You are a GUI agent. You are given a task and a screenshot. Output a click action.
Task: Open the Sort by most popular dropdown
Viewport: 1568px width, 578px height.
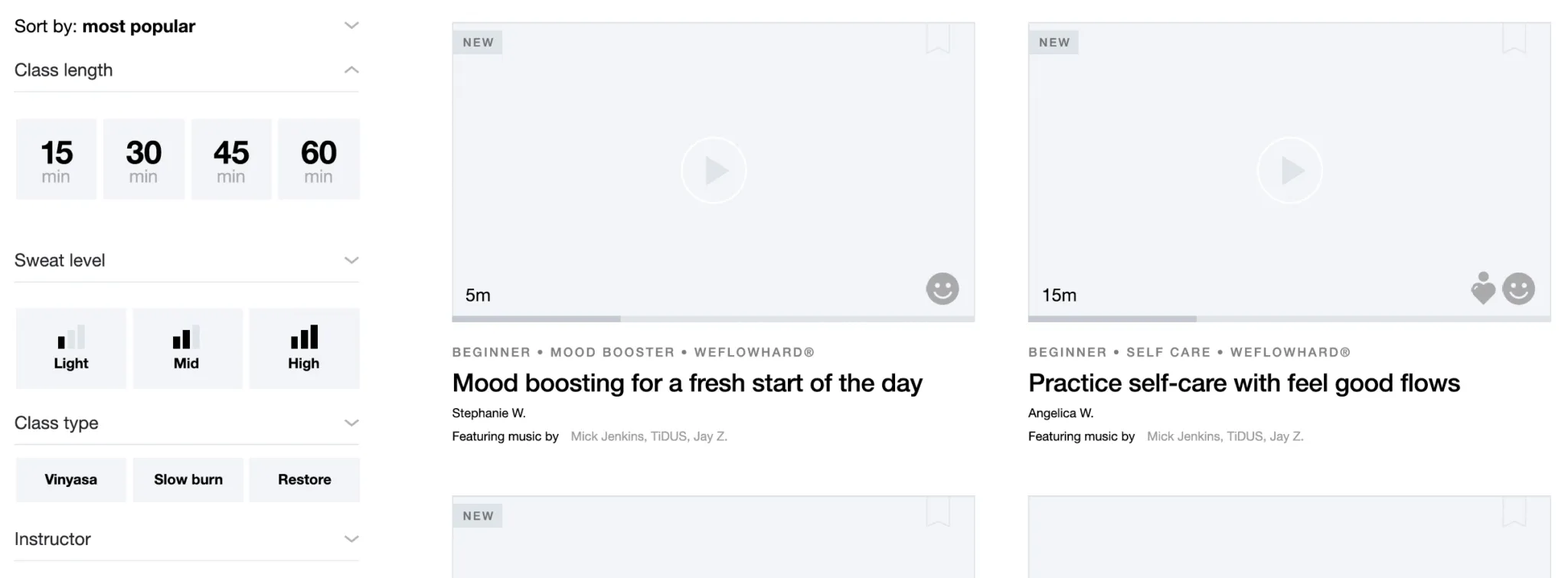pos(351,25)
